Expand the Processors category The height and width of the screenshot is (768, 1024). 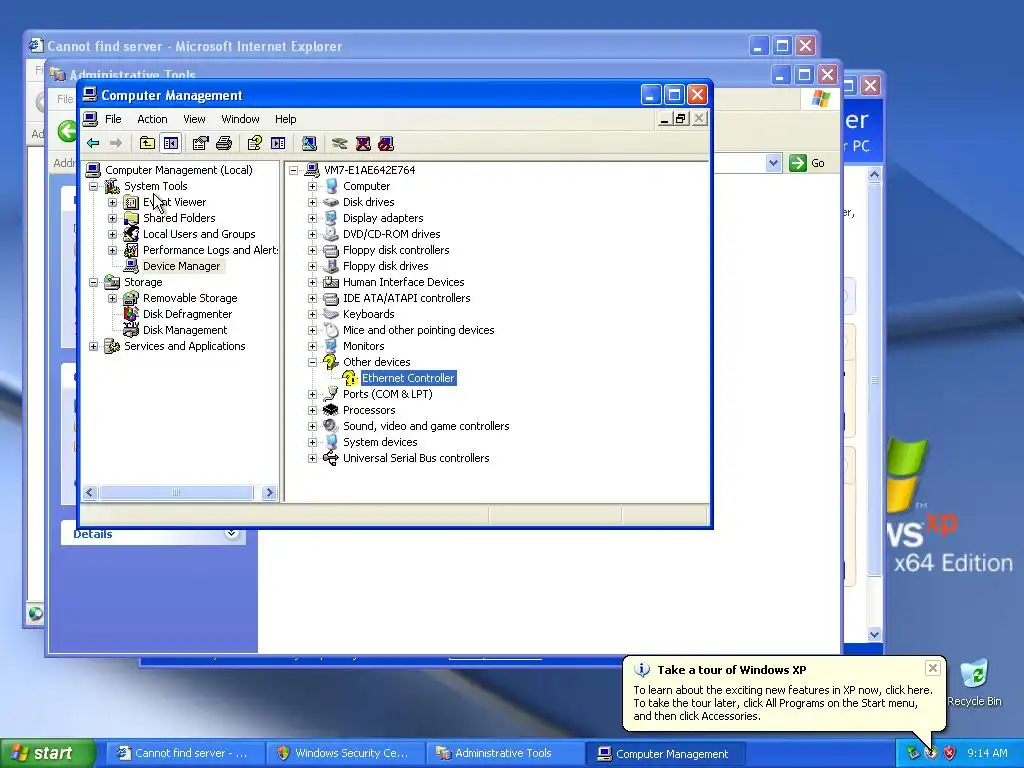[x=312, y=410]
